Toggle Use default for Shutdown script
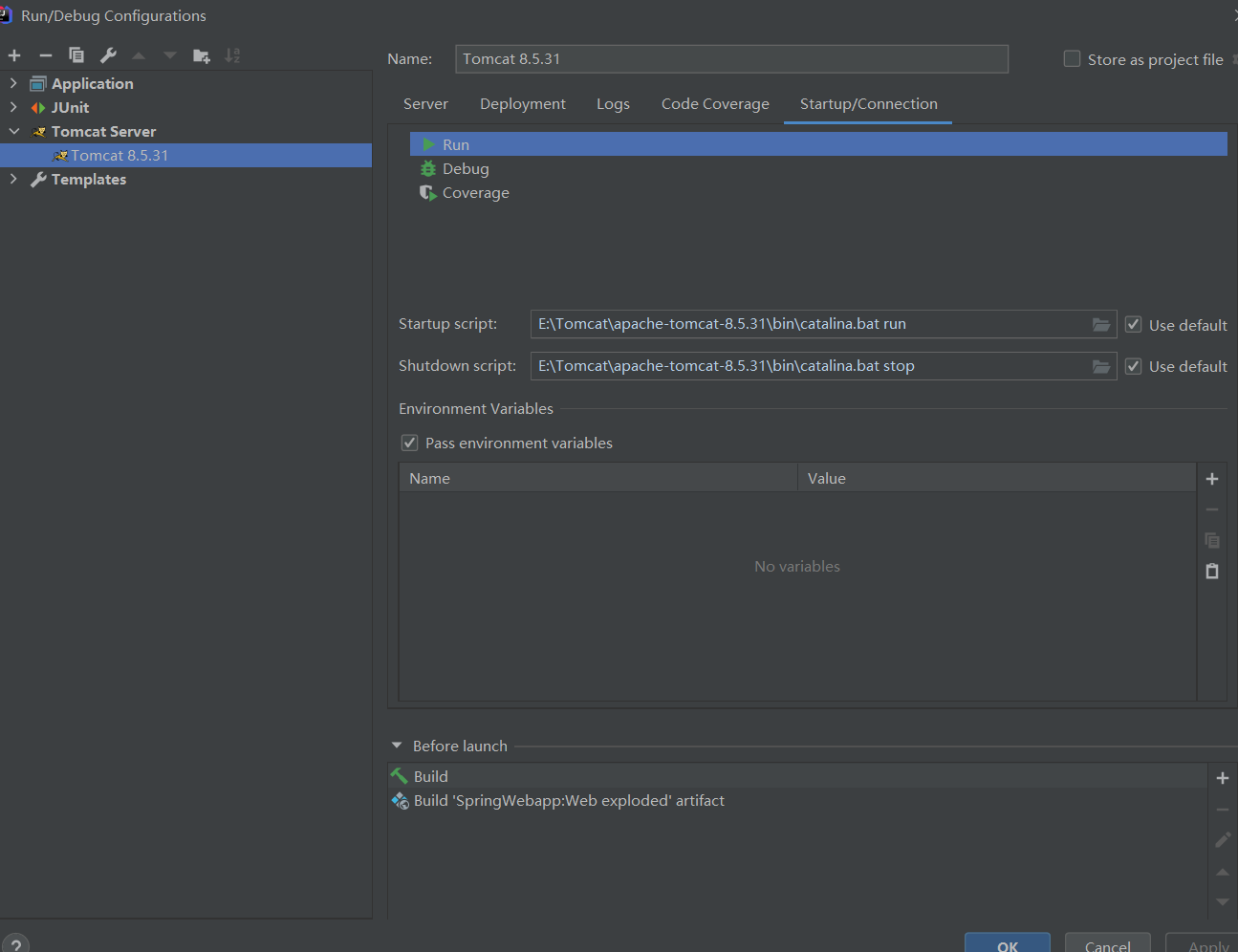This screenshot has width=1238, height=952. [x=1133, y=366]
